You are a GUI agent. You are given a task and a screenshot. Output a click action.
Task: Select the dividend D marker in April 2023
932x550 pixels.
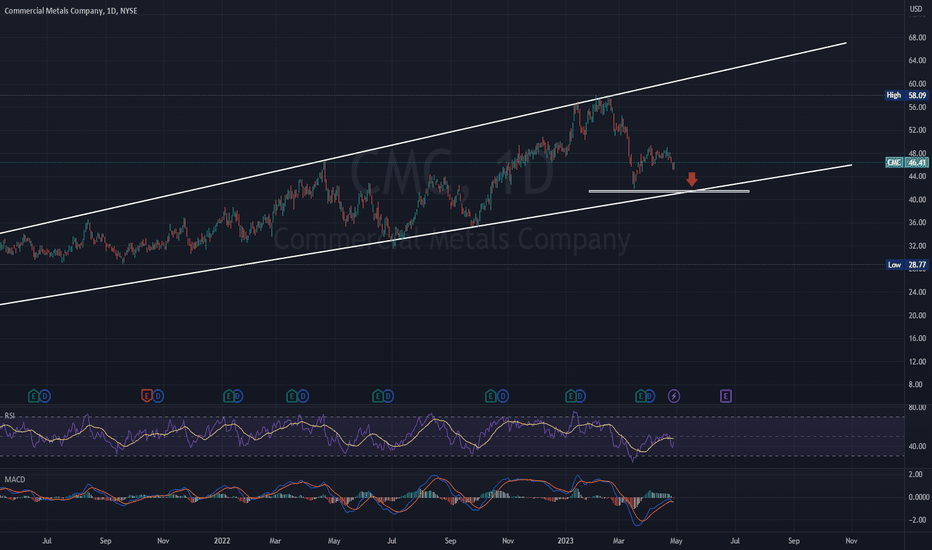coord(650,396)
